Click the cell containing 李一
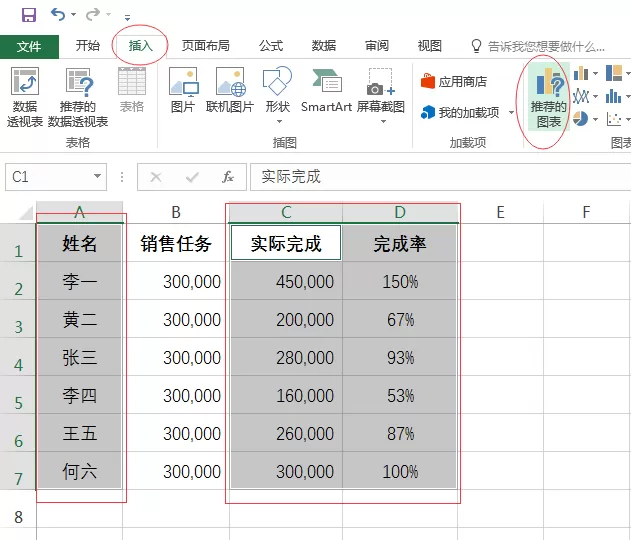This screenshot has width=631, height=540. [80, 281]
